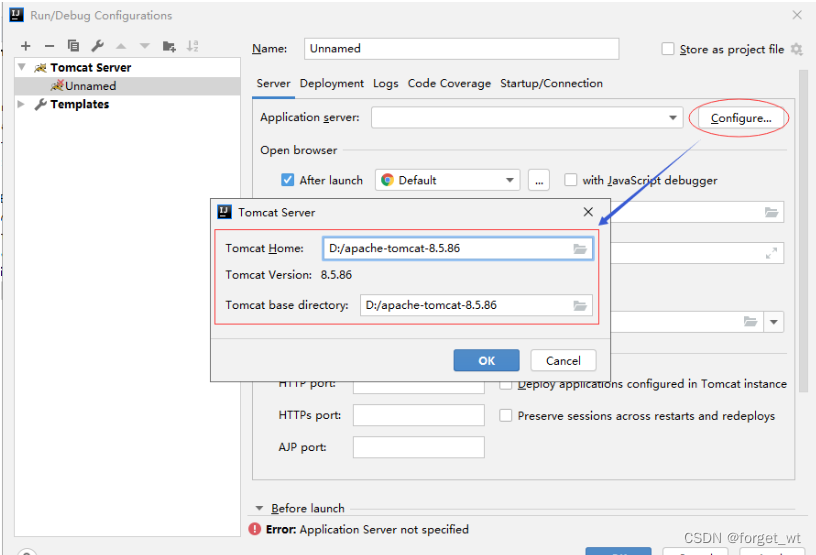The height and width of the screenshot is (555, 816).
Task: Collapse the Tomcat Server tree node
Action: tap(22, 67)
